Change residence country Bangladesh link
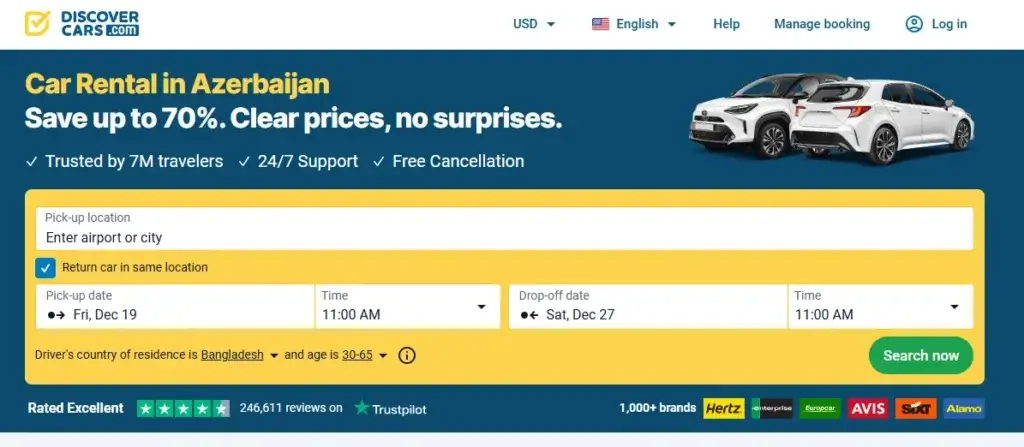The width and height of the screenshot is (1024, 447). point(232,355)
